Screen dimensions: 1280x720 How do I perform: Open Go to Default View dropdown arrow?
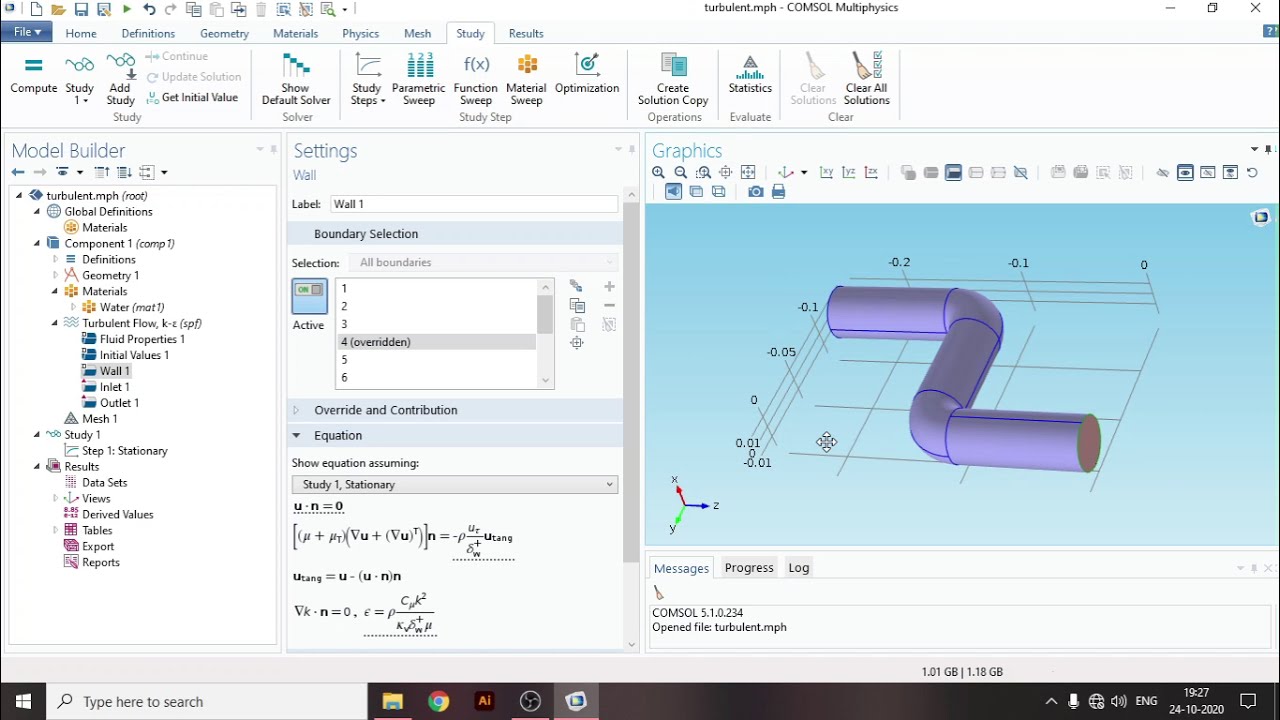(803, 173)
